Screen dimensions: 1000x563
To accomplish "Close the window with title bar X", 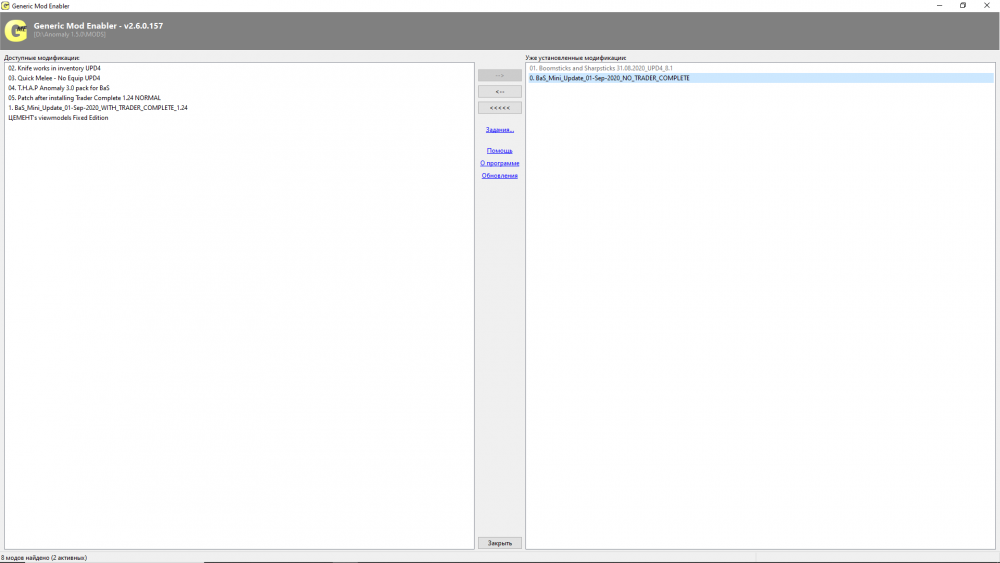I will (x=987, y=6).
